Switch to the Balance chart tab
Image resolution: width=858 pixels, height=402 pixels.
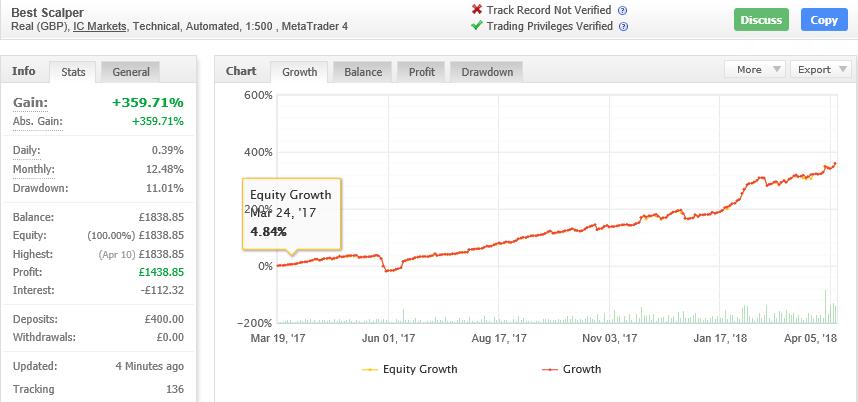[363, 72]
